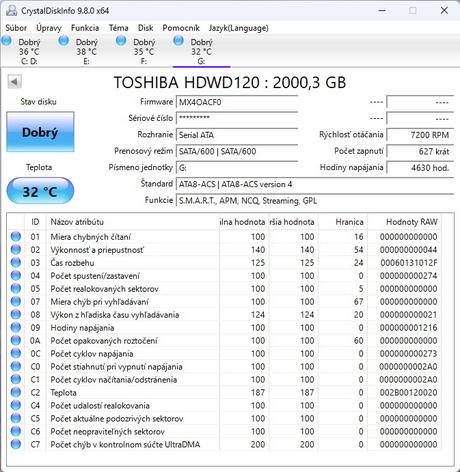460x472 pixels.
Task: Click status orb for Čas rozbehu
Action: click(16, 263)
